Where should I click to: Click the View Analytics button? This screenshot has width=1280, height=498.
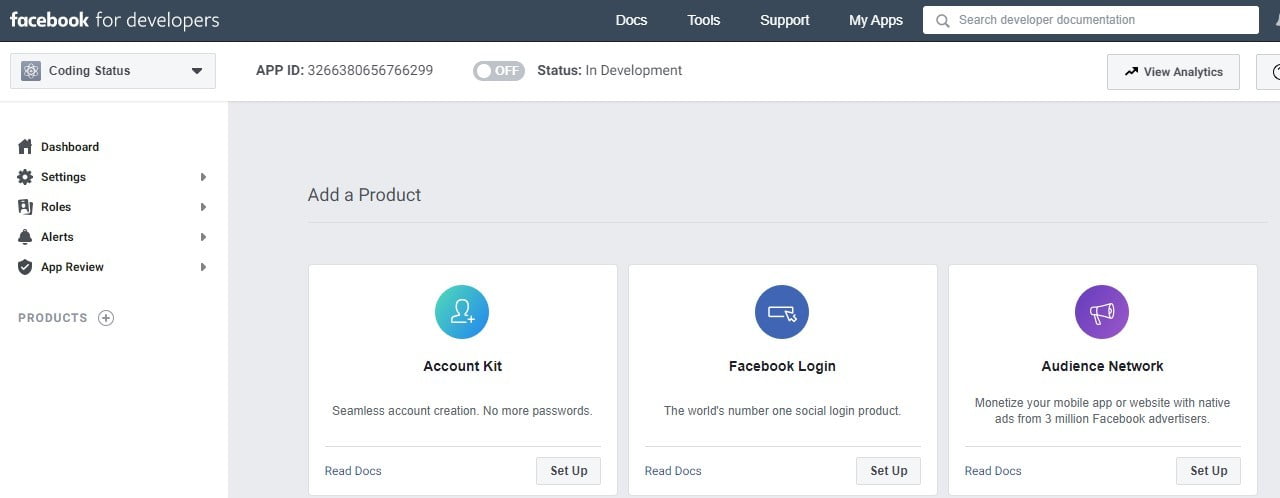point(1173,72)
